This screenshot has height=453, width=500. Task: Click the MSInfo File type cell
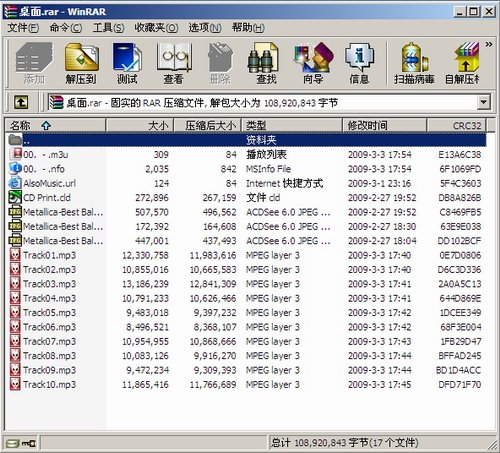[268, 169]
